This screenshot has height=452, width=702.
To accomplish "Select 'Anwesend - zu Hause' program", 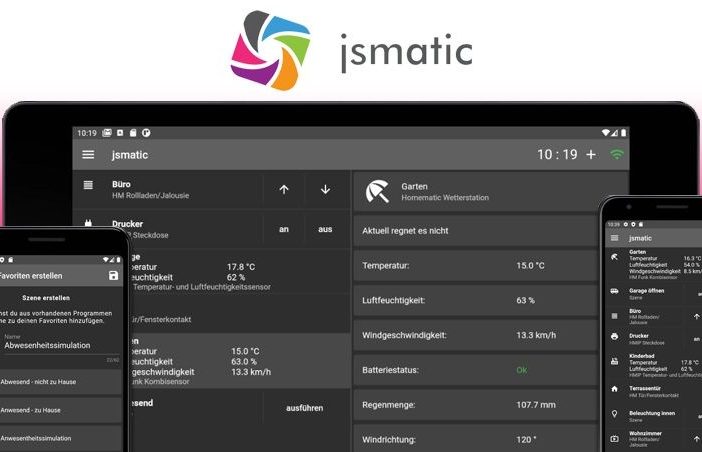I will tap(61, 410).
